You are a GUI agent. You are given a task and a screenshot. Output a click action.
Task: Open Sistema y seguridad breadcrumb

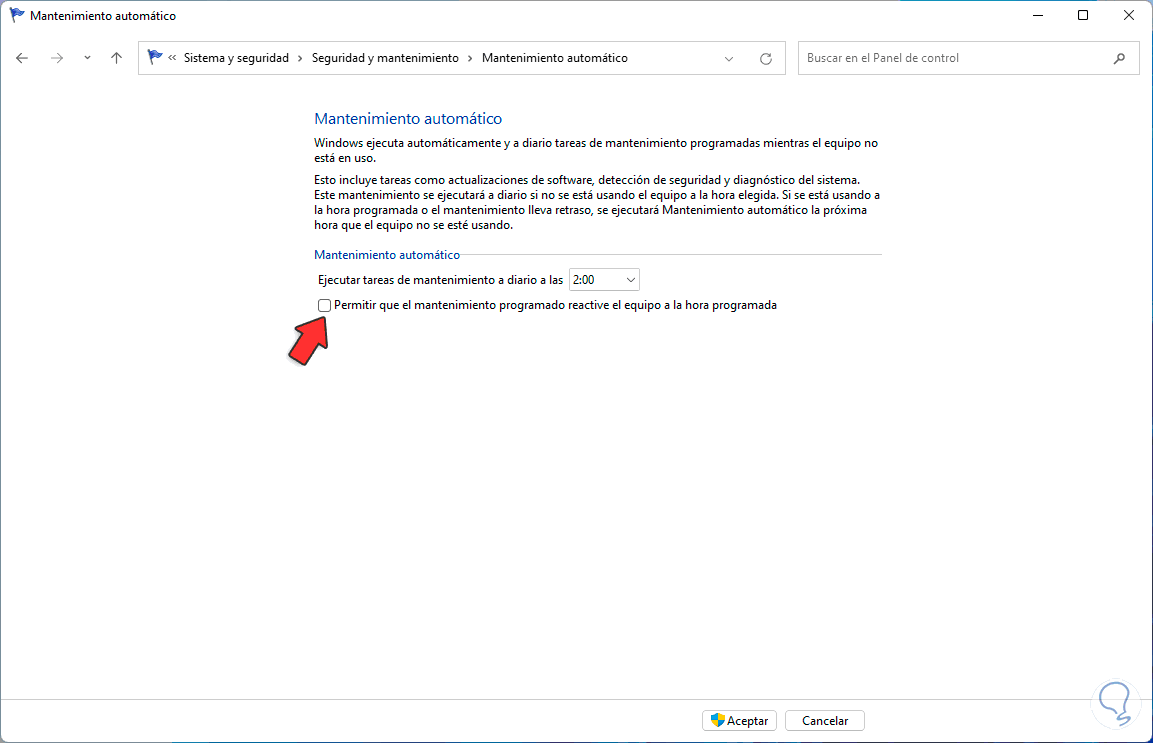[x=236, y=58]
